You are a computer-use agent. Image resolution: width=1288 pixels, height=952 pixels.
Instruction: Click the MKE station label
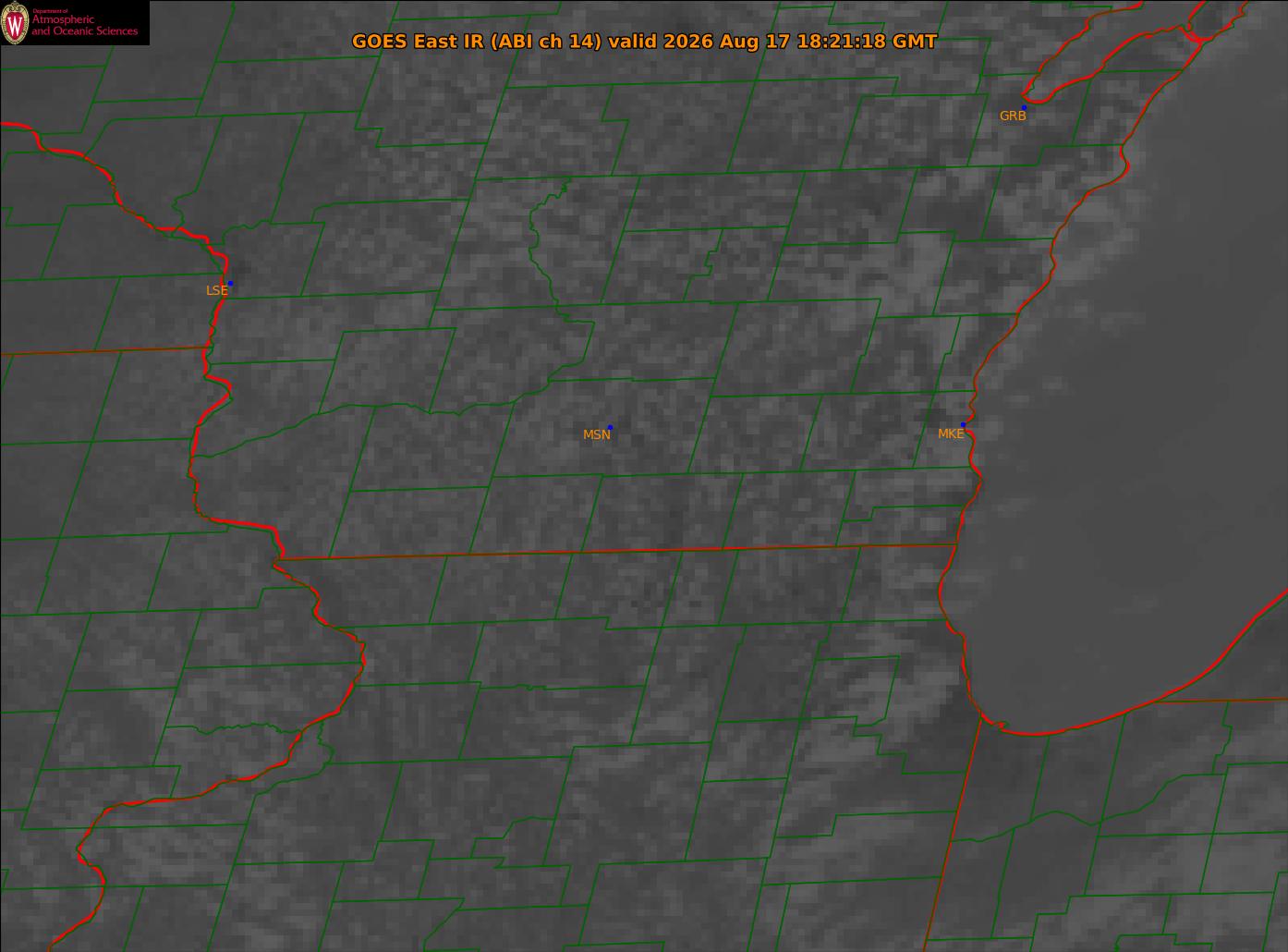click(951, 433)
